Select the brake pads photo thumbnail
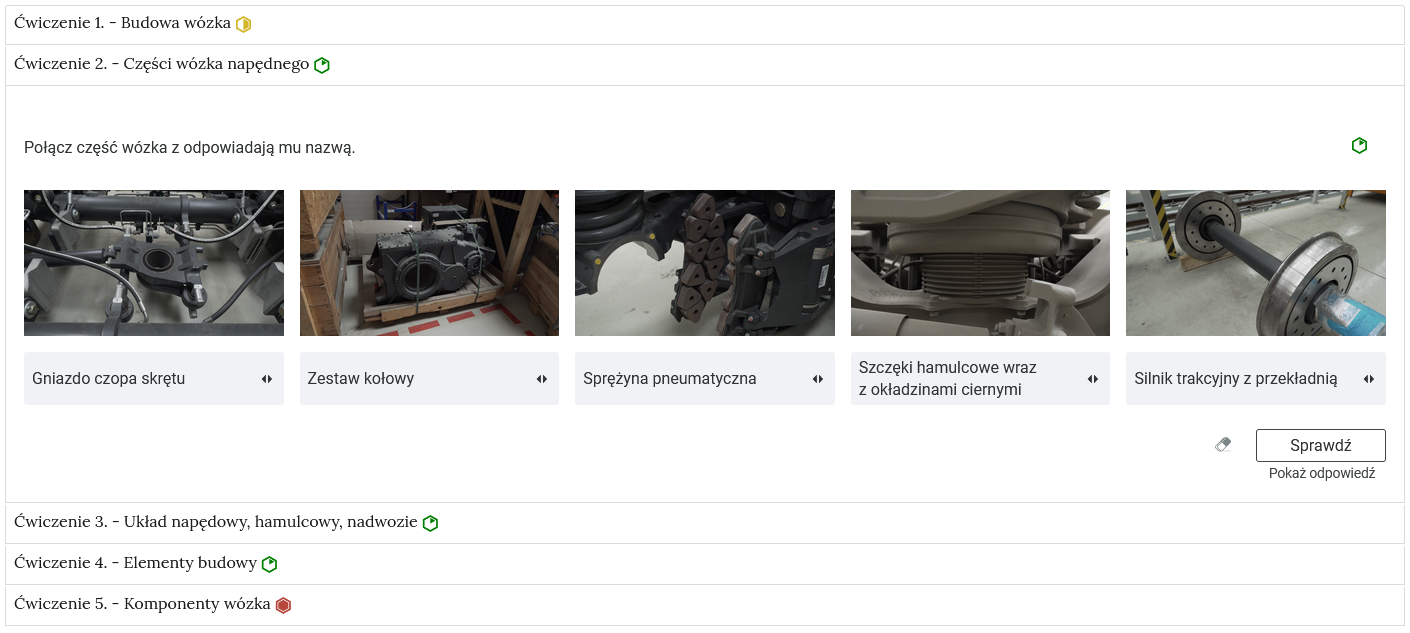 click(704, 263)
